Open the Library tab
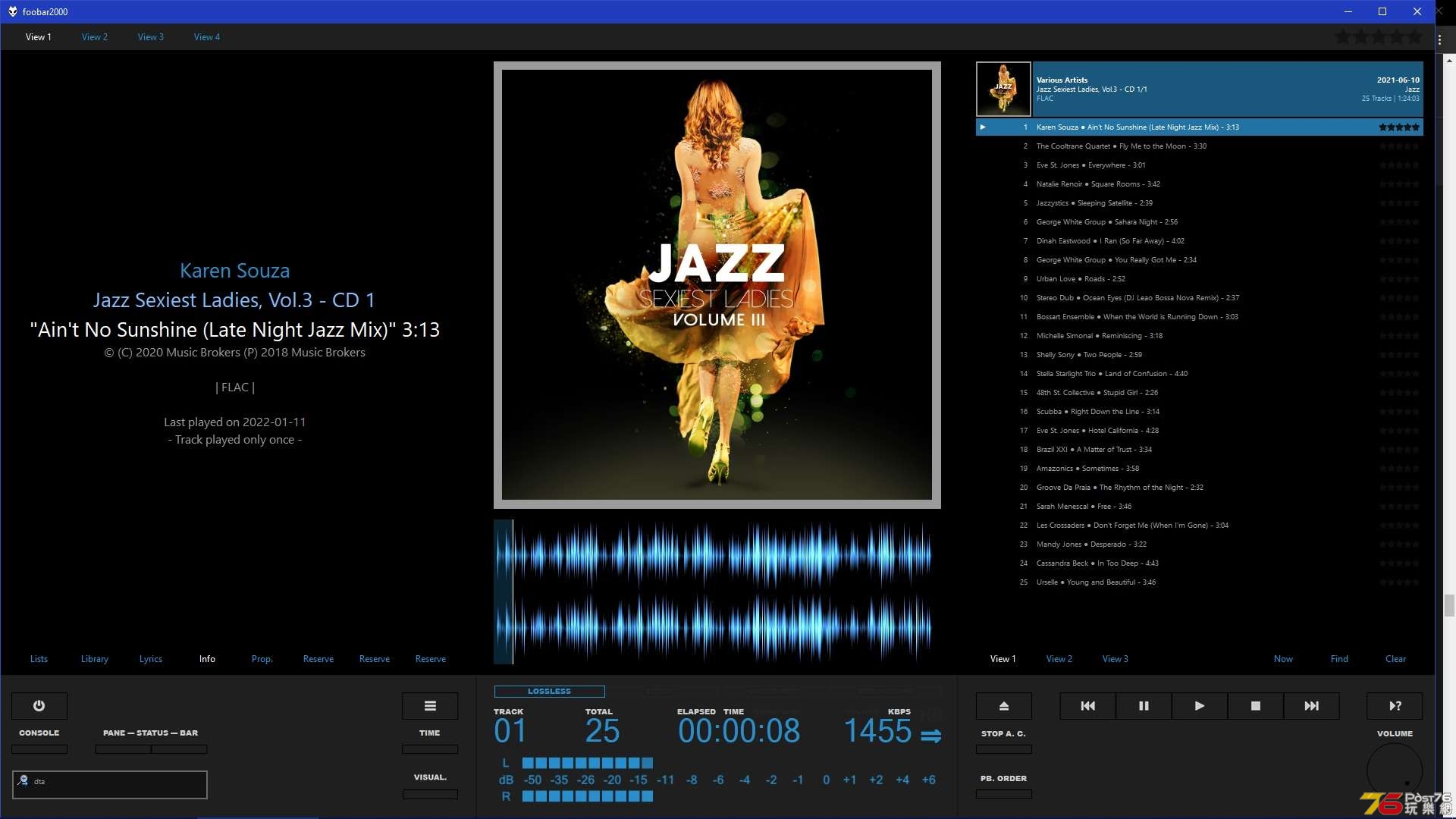1456x819 pixels. (x=95, y=658)
